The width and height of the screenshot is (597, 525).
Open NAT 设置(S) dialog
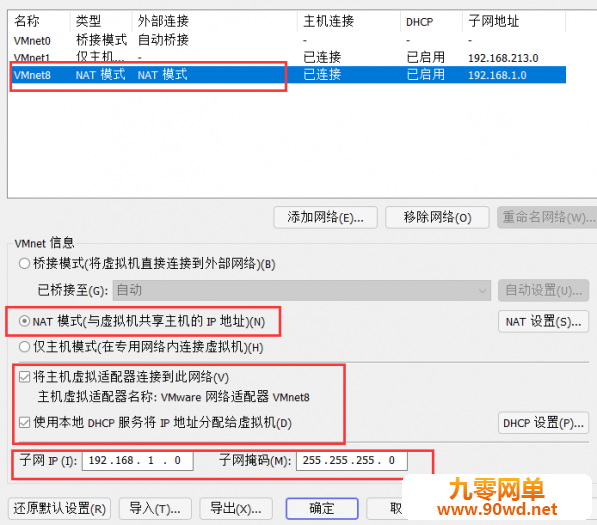[543, 322]
